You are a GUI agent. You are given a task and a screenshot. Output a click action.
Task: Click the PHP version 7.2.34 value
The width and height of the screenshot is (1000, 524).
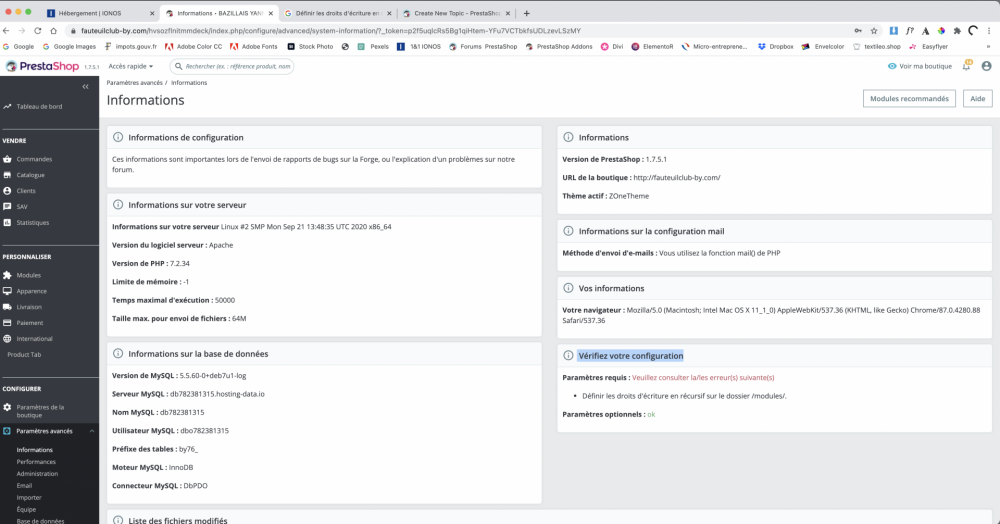(x=179, y=263)
